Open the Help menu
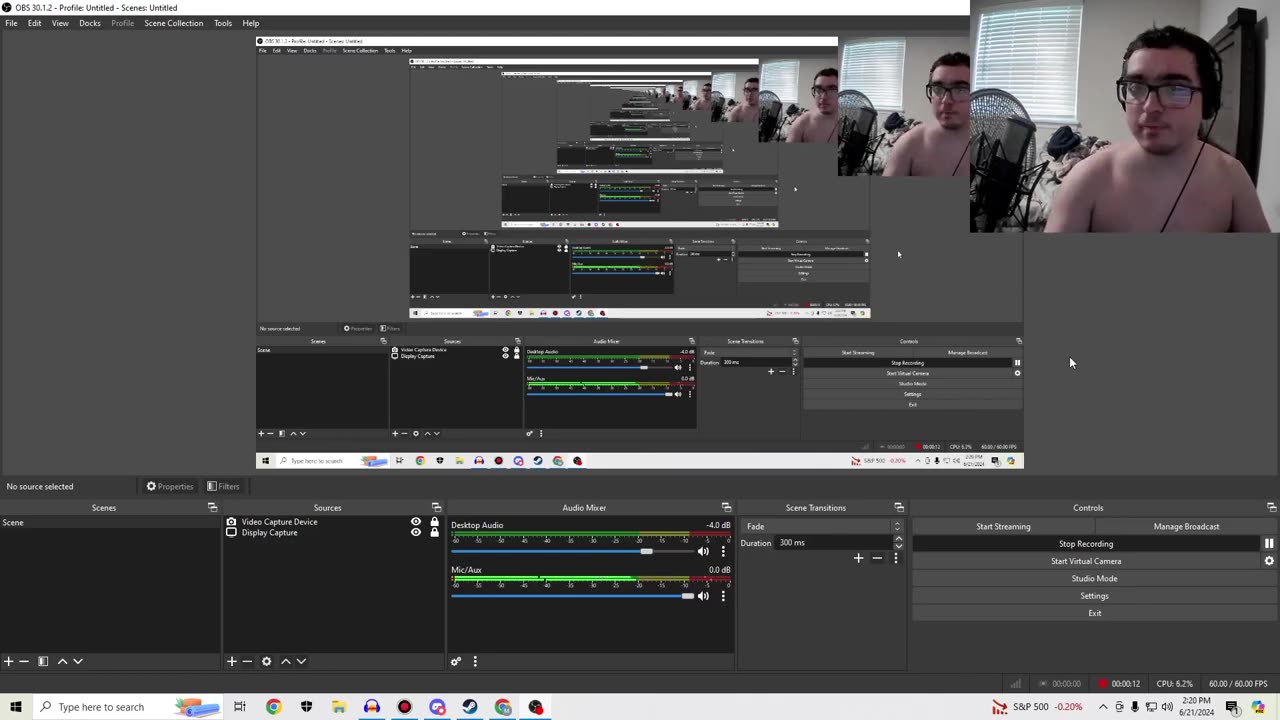The height and width of the screenshot is (720, 1280). click(x=250, y=23)
